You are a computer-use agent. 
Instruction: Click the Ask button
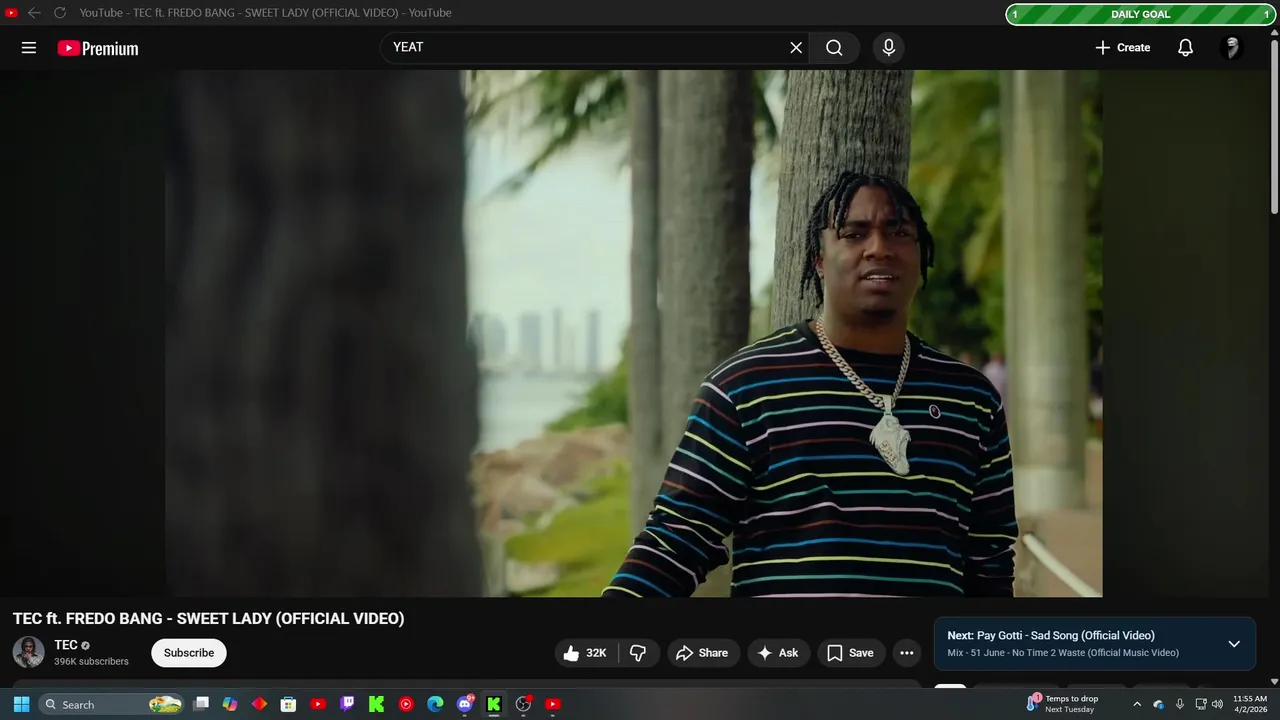(778, 653)
